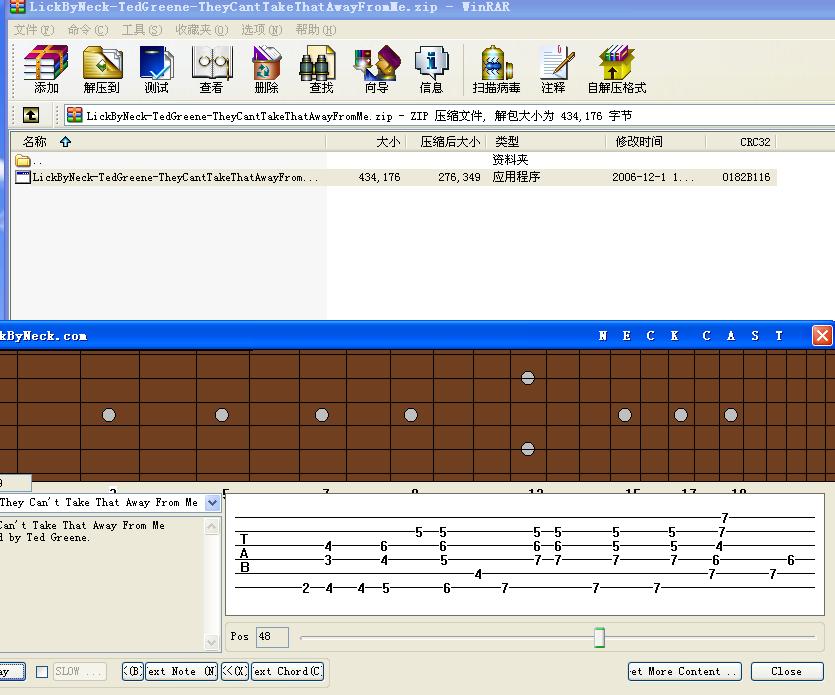Open the 命令(C) menu
The image size is (835, 695).
click(88, 30)
